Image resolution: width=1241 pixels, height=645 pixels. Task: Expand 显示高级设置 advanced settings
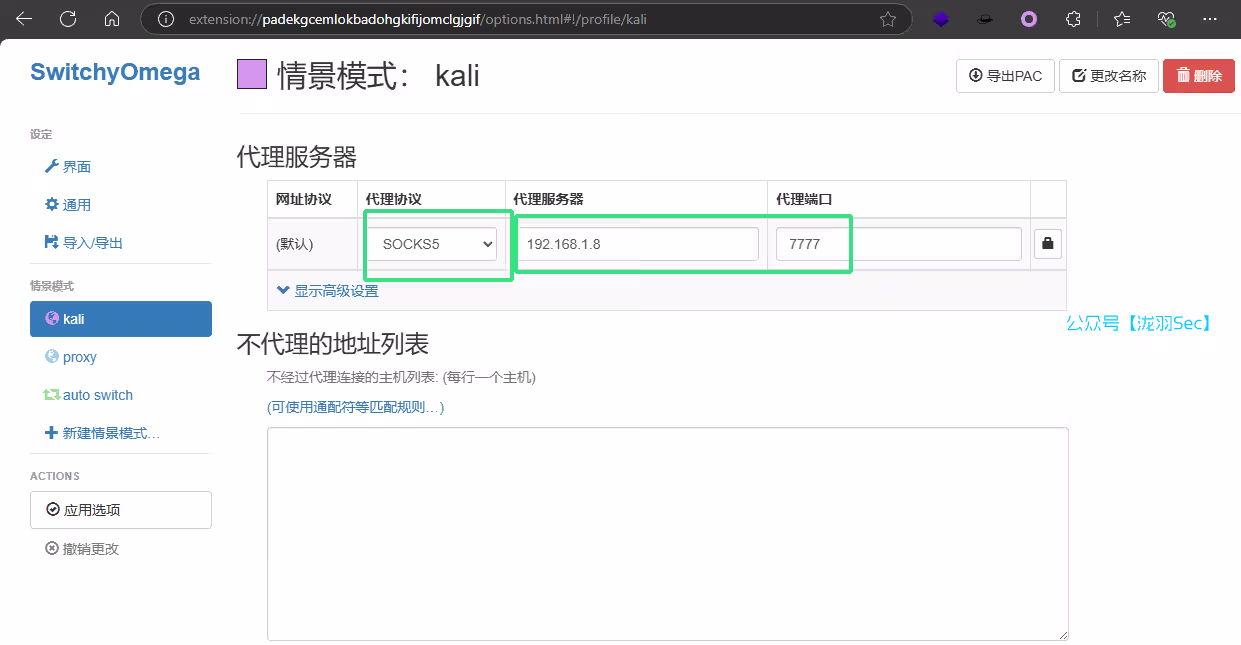coord(328,291)
